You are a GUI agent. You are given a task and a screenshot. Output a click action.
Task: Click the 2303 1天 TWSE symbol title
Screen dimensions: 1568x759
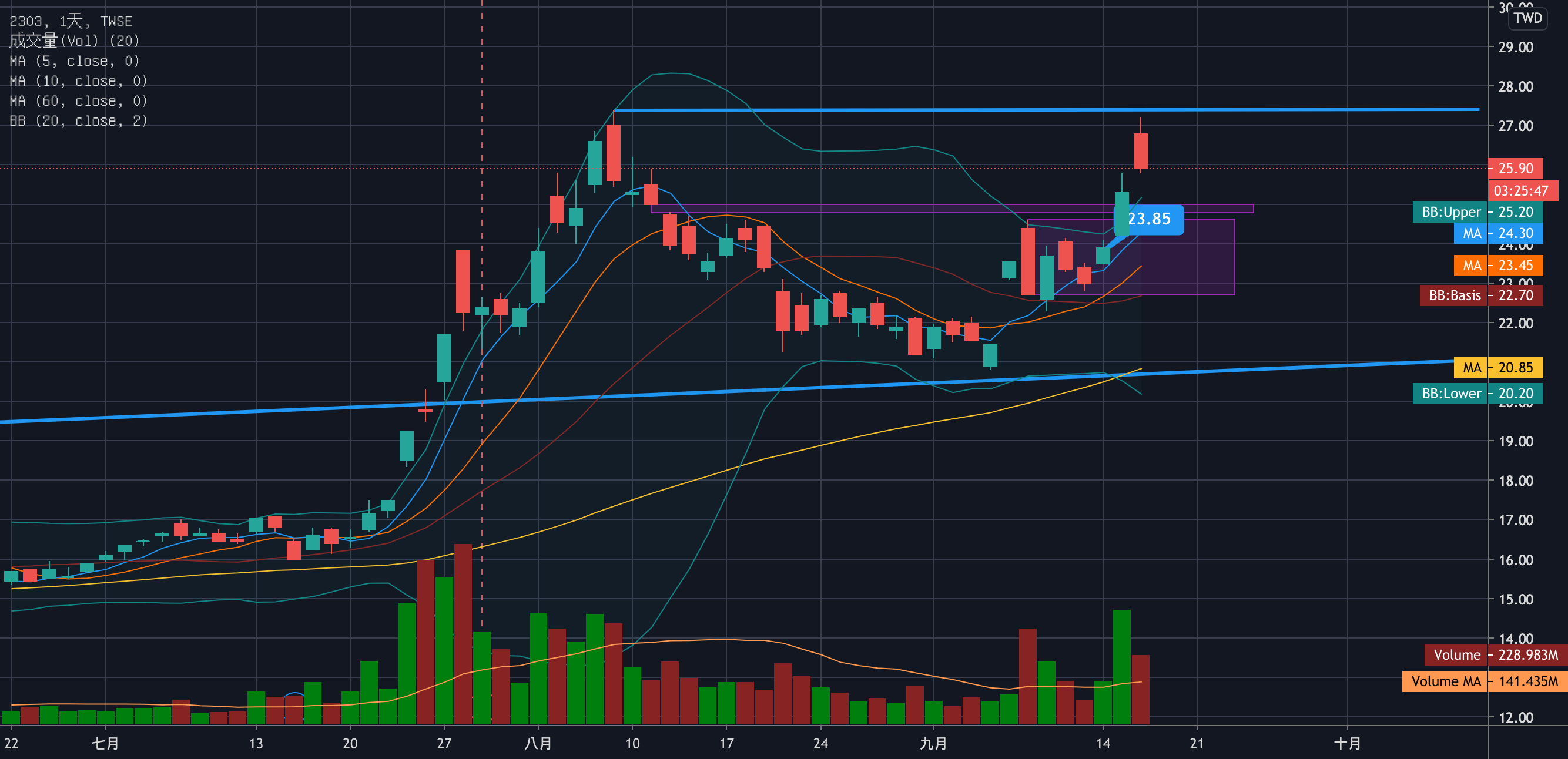pos(71,21)
